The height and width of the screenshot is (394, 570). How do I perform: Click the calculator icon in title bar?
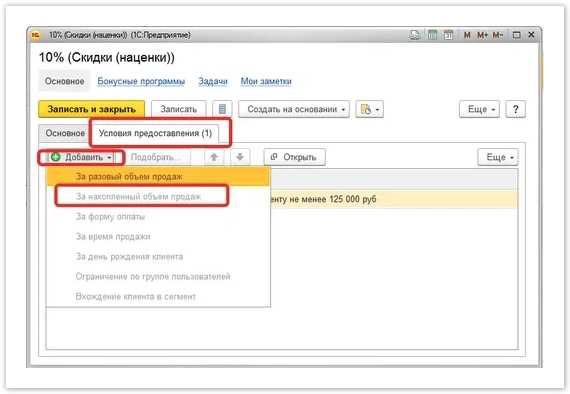(x=432, y=35)
